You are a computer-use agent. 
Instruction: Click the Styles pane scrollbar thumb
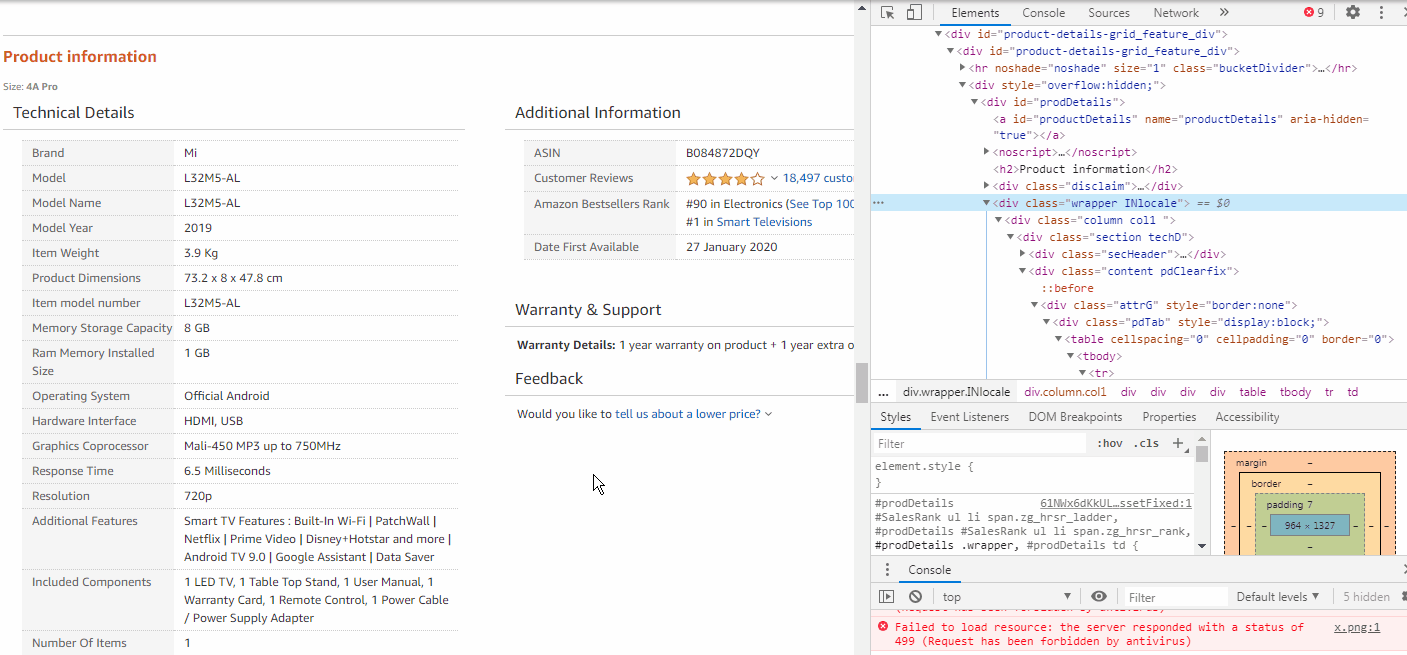pos(1201,454)
